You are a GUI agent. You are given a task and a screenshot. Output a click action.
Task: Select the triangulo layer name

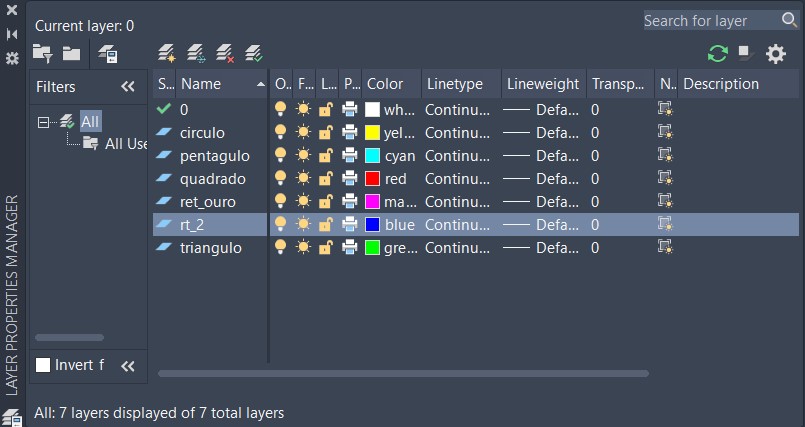[x=210, y=247]
